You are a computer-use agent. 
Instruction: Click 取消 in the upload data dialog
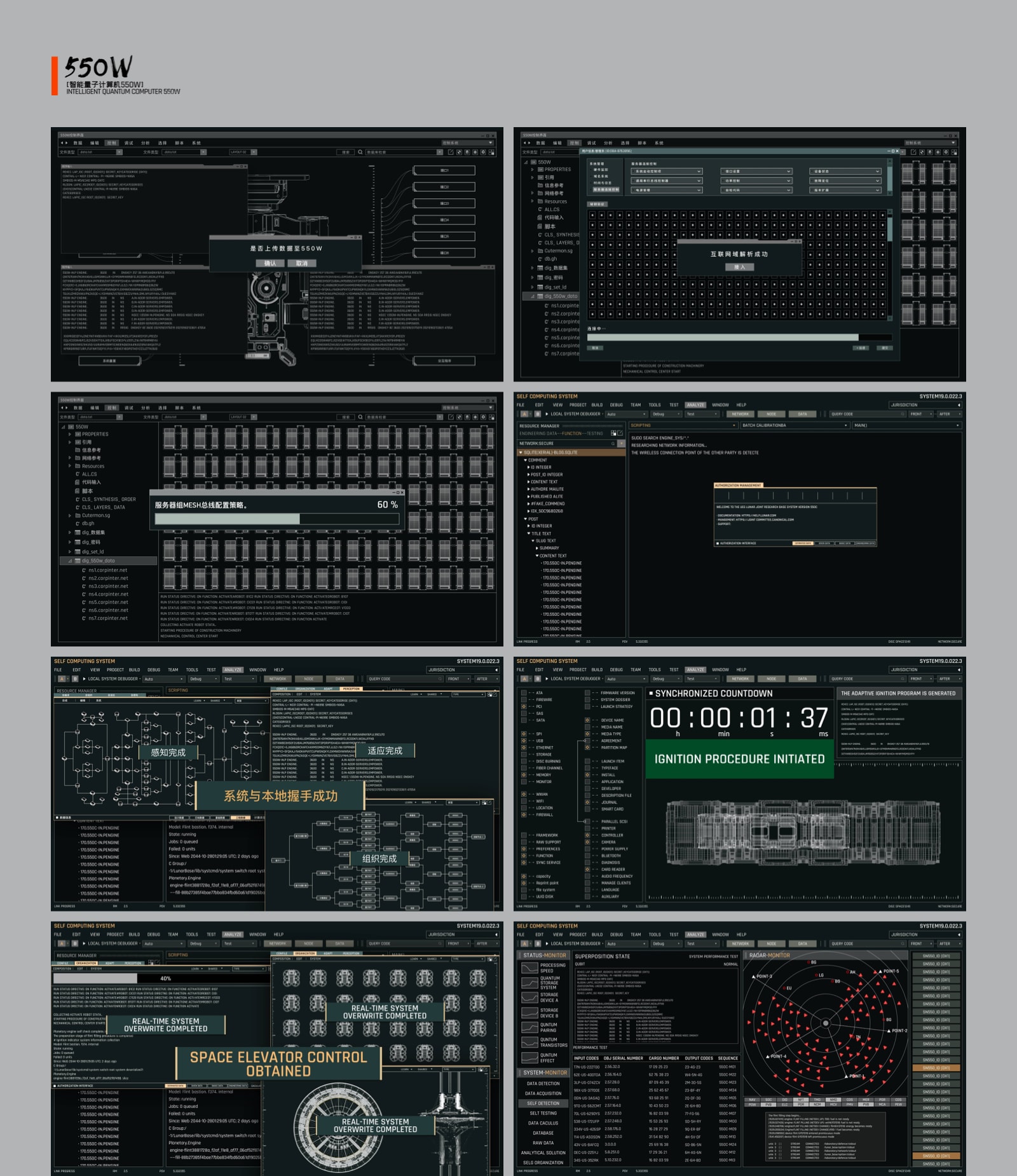[x=301, y=263]
